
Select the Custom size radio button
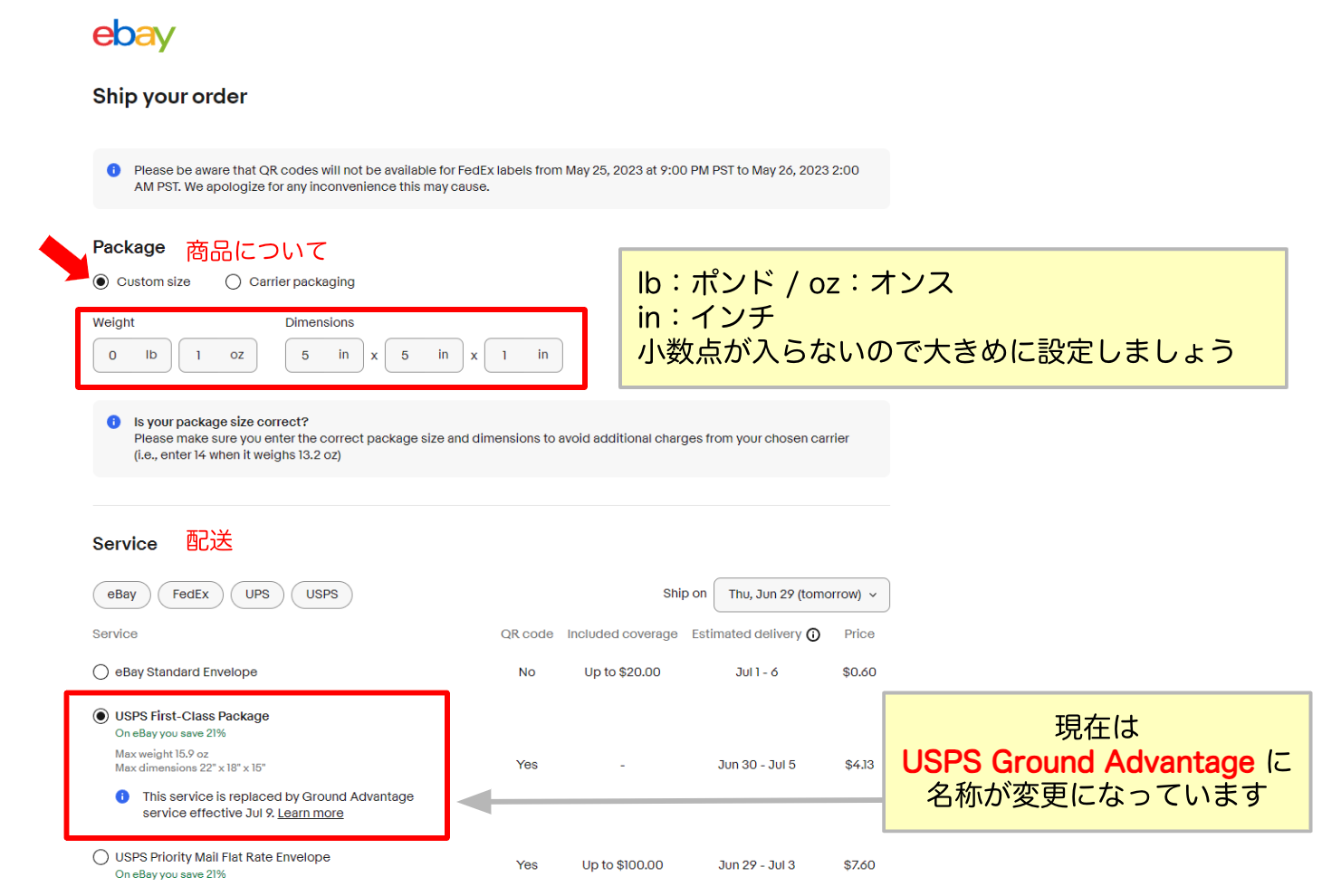coord(101,281)
